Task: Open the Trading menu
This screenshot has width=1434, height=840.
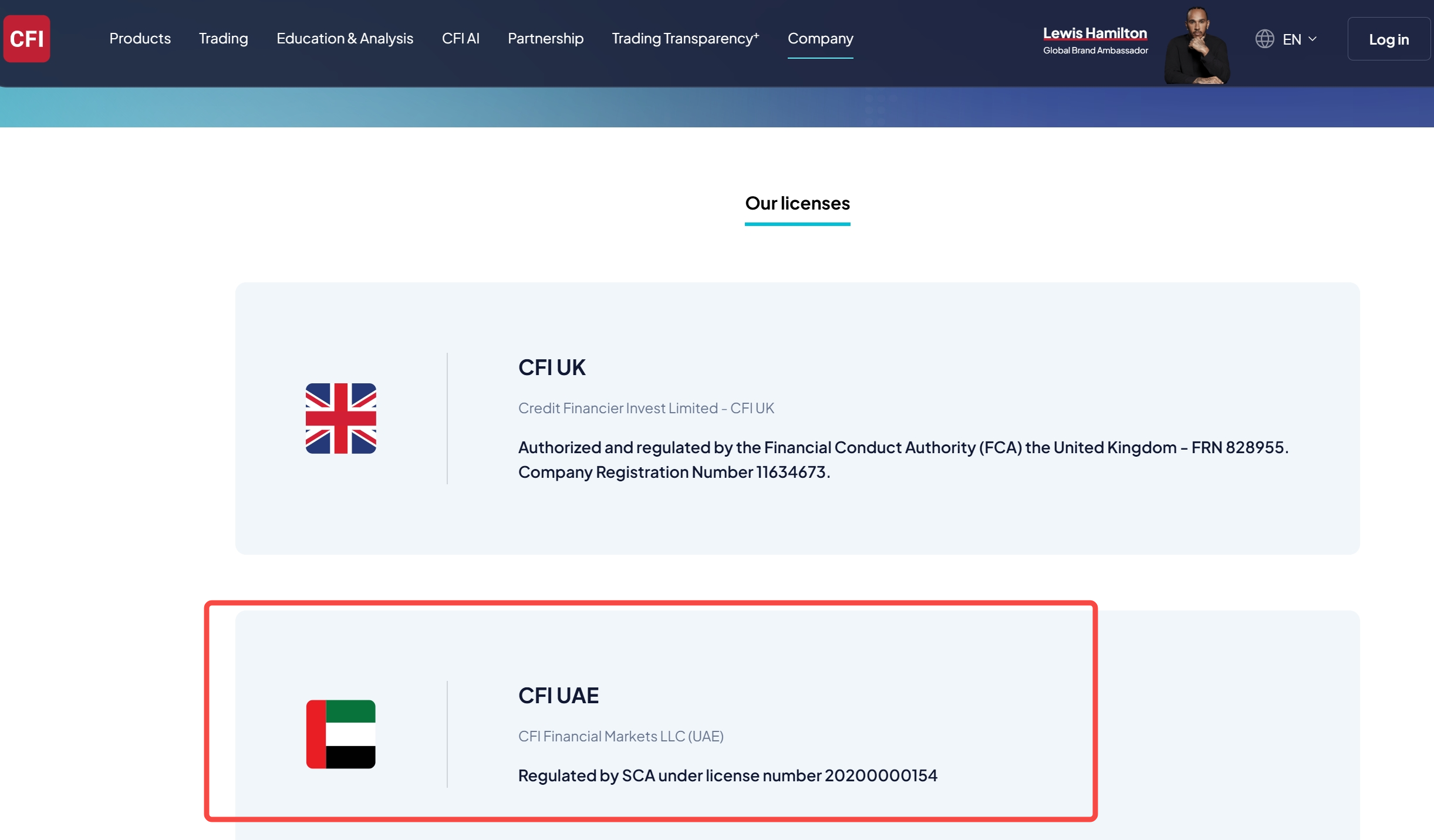Action: (x=224, y=39)
